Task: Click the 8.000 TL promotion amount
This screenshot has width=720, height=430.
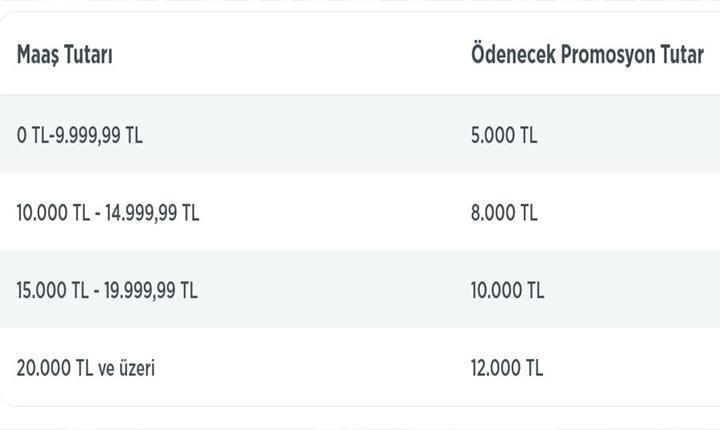Action: pyautogui.click(x=503, y=212)
